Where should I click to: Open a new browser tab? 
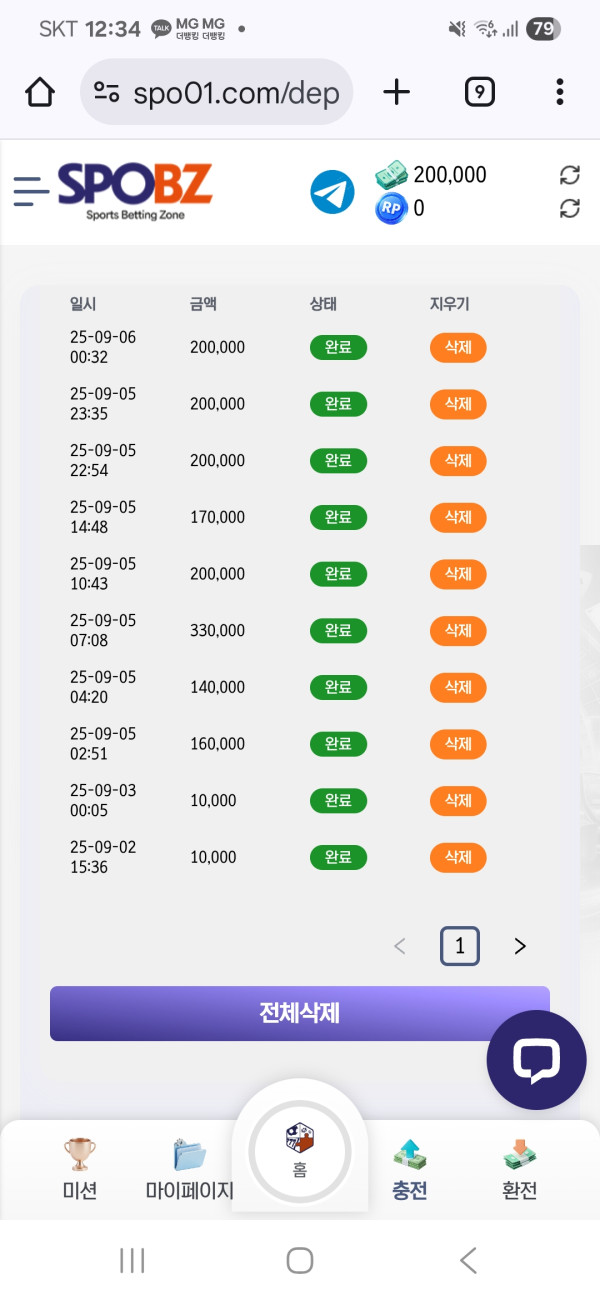397,93
